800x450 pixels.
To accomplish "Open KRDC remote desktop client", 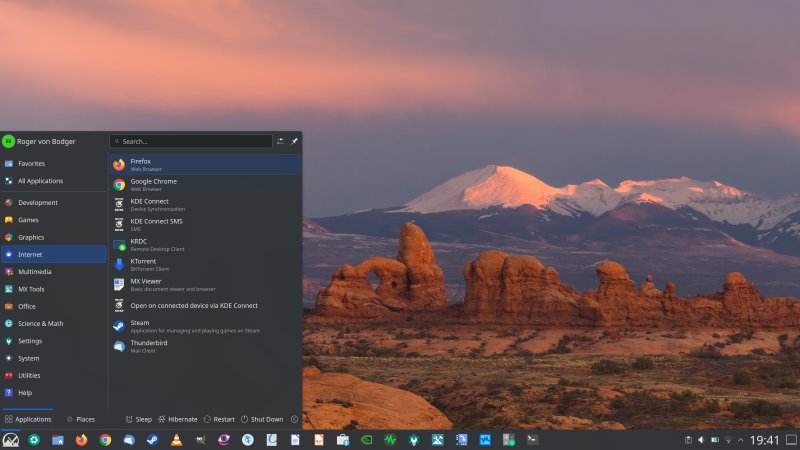I will click(x=138, y=244).
